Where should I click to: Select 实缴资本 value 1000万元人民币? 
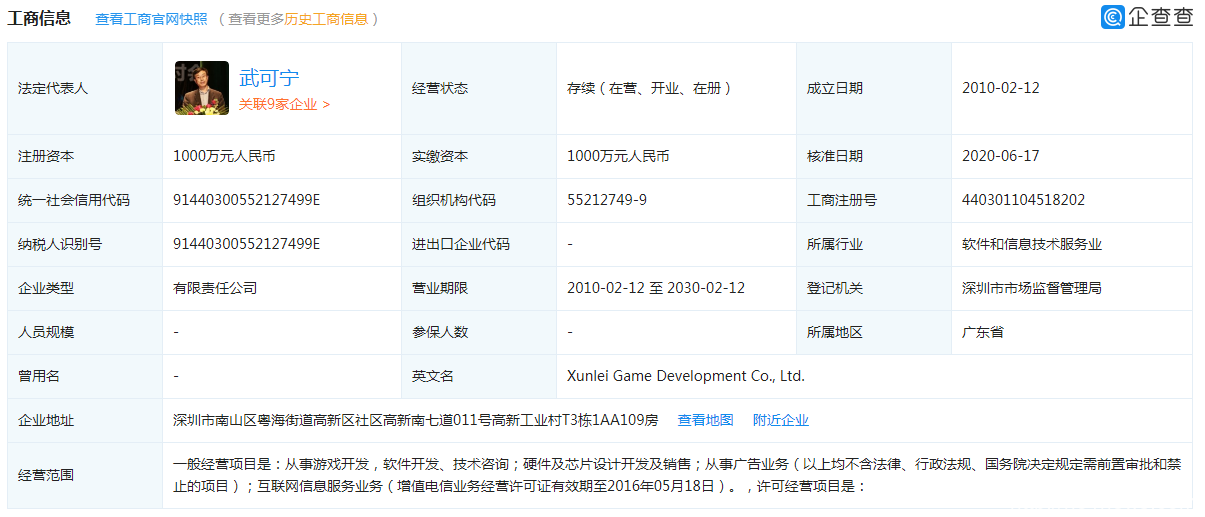pos(618,156)
